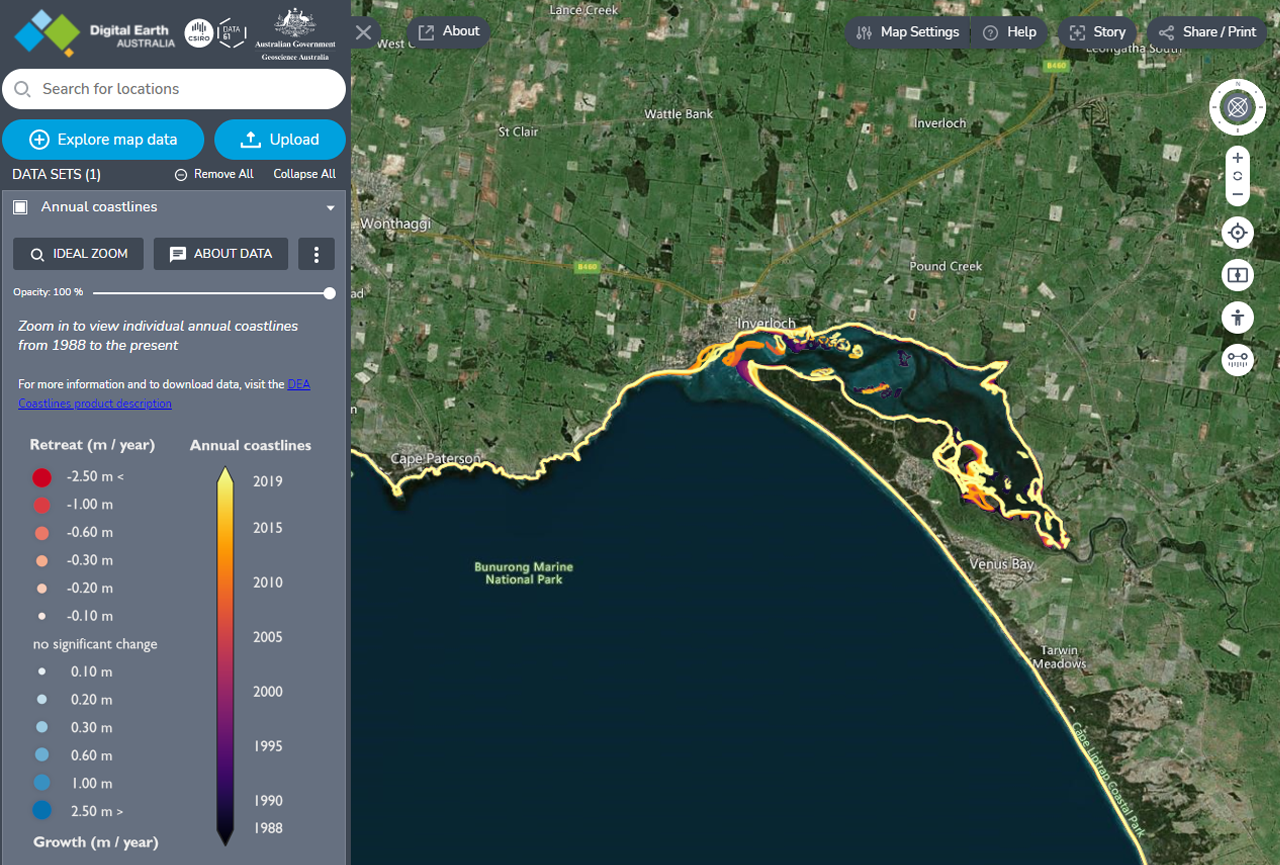This screenshot has height=865, width=1280.
Task: Open the About page link
Action: pyautogui.click(x=449, y=32)
